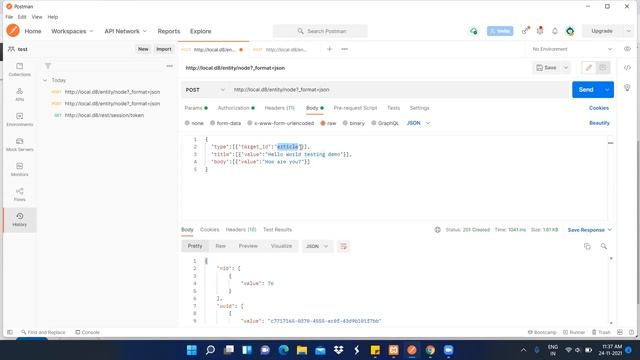640x360 pixels.
Task: Open the tab options ellipsis menu
Action: tap(344, 49)
